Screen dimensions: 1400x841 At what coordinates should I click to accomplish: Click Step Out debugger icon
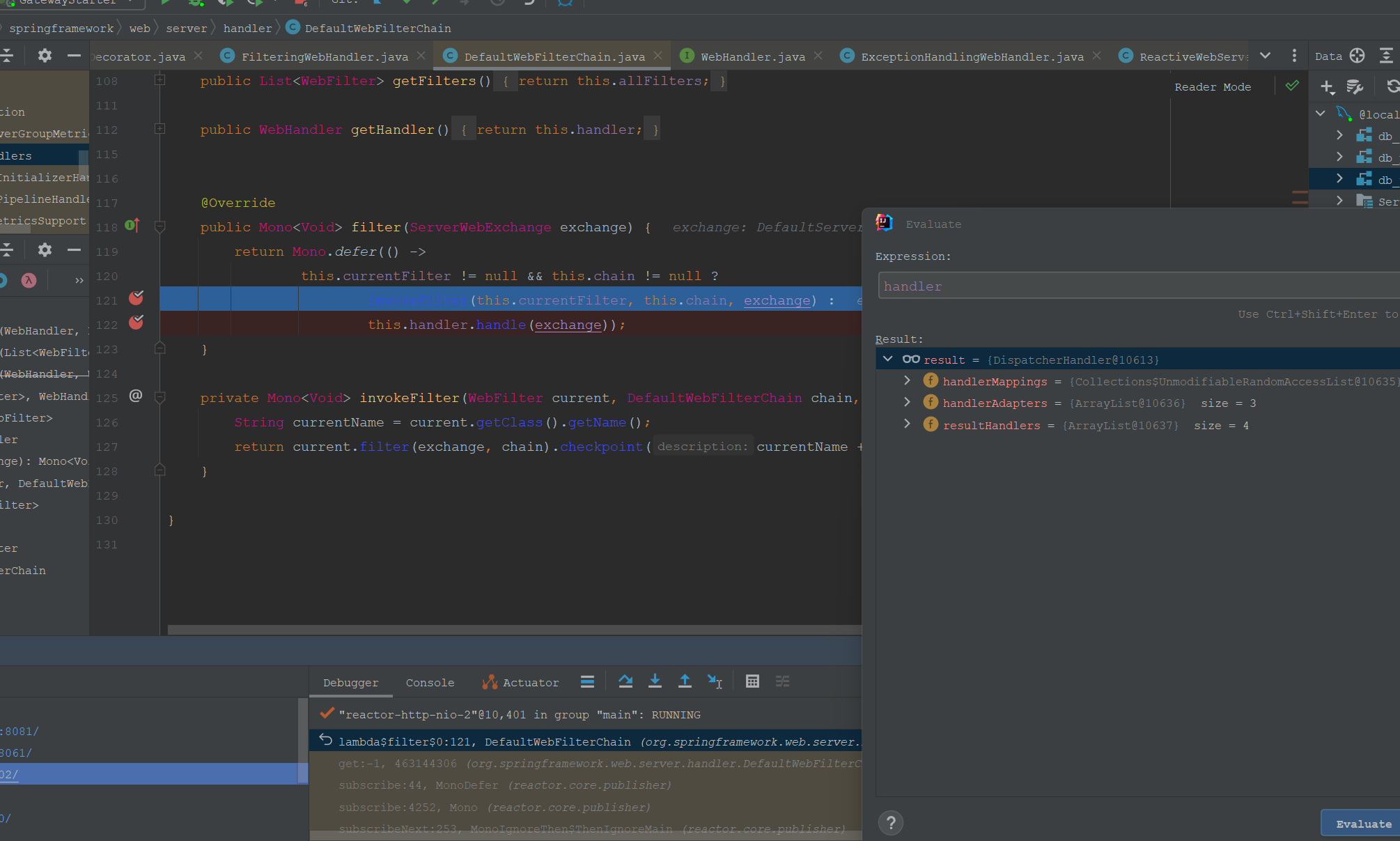tap(685, 681)
